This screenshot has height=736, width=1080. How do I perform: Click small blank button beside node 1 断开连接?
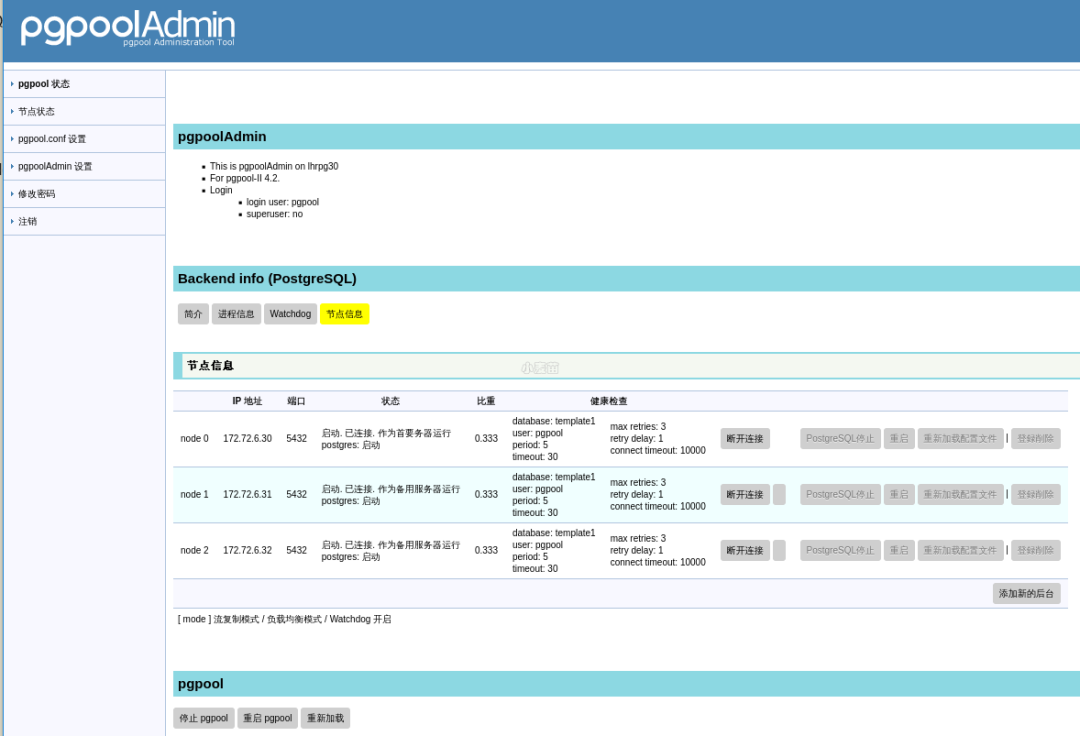point(779,494)
